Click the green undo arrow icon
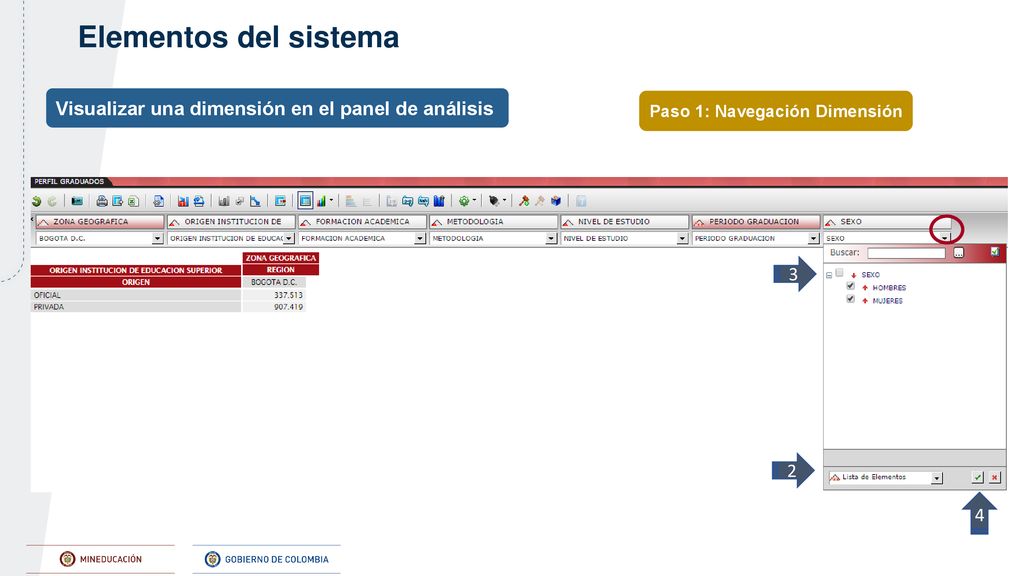Screen dimensions: 1024x576 [37, 201]
